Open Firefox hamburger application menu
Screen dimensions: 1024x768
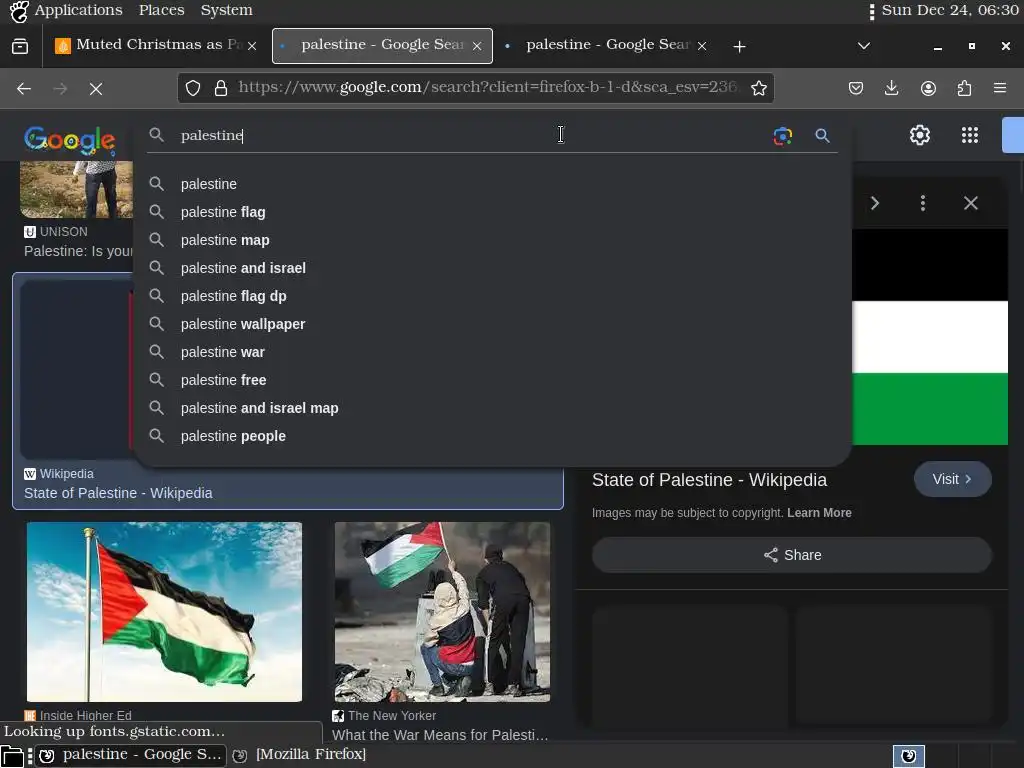(1000, 88)
